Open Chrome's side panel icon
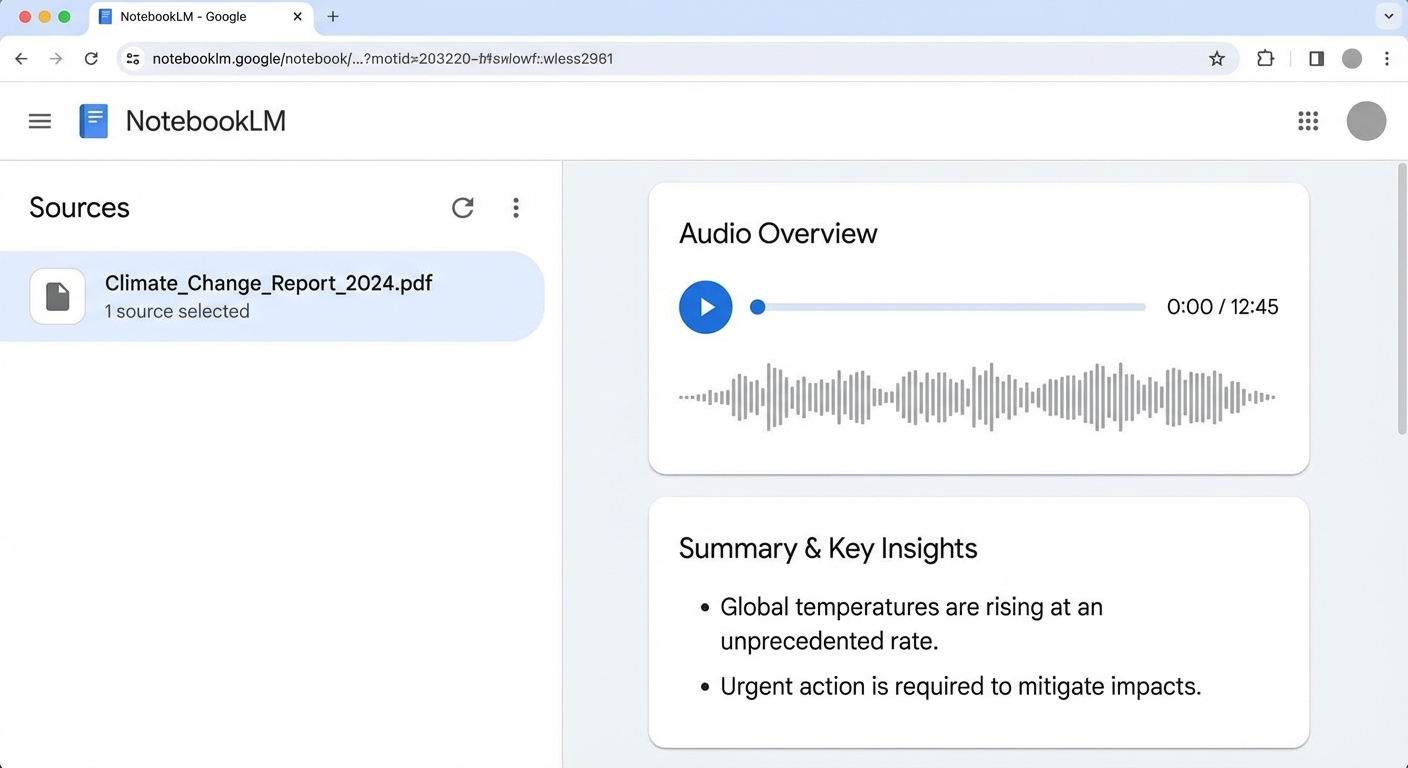Viewport: 1408px width, 768px height. point(1316,58)
